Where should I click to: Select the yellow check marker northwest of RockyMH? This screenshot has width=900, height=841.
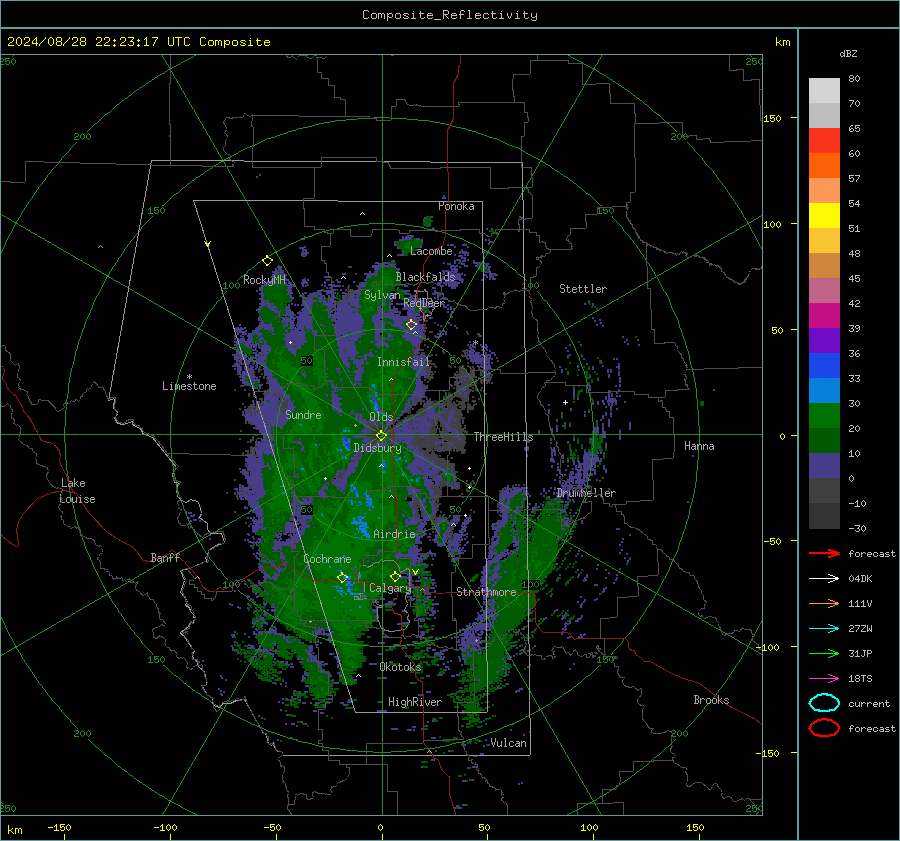coord(208,244)
